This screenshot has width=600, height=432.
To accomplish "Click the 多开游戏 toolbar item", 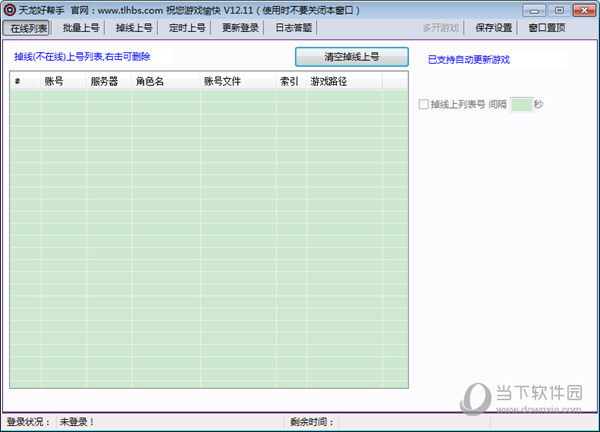I will (x=441, y=28).
